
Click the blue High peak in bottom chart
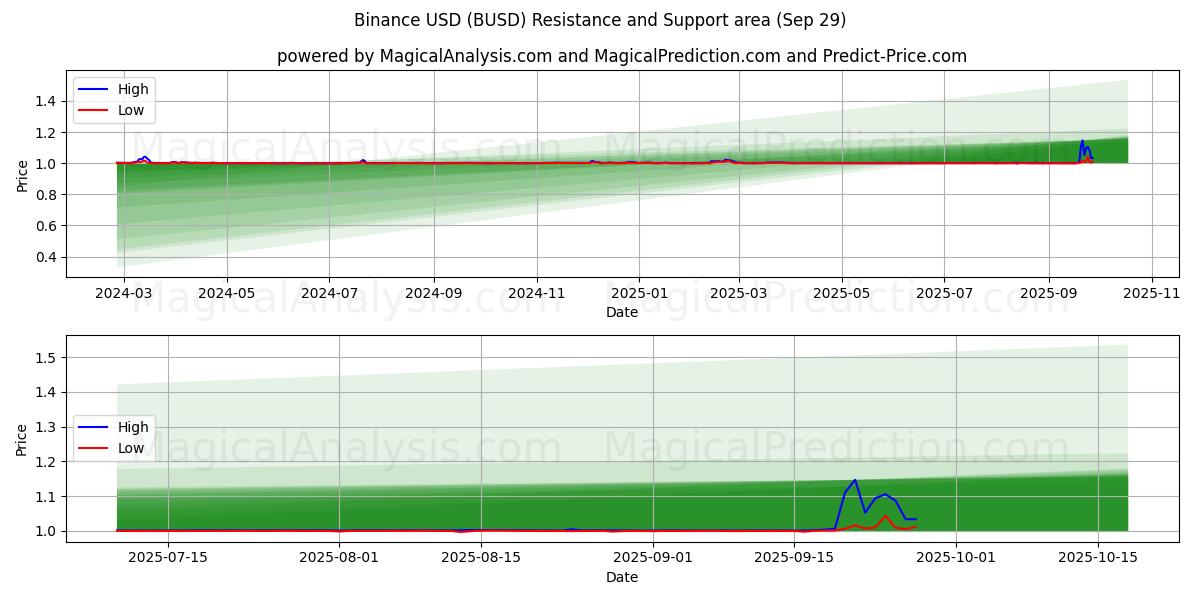pyautogui.click(x=854, y=481)
